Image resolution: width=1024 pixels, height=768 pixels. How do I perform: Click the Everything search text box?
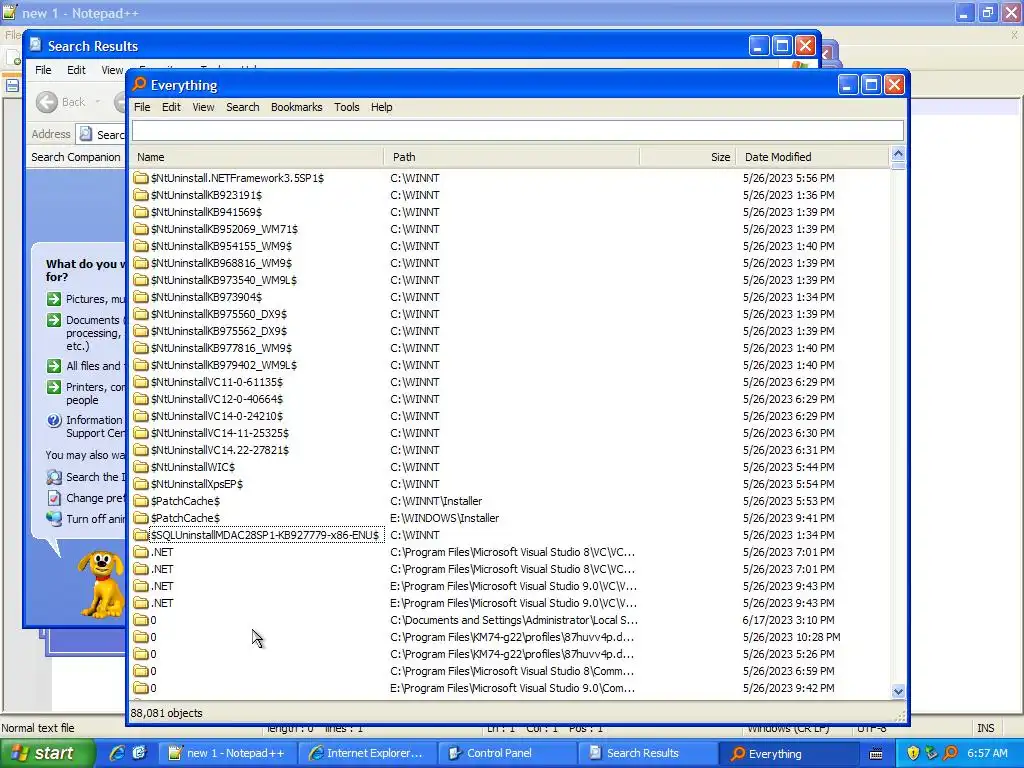tap(518, 131)
